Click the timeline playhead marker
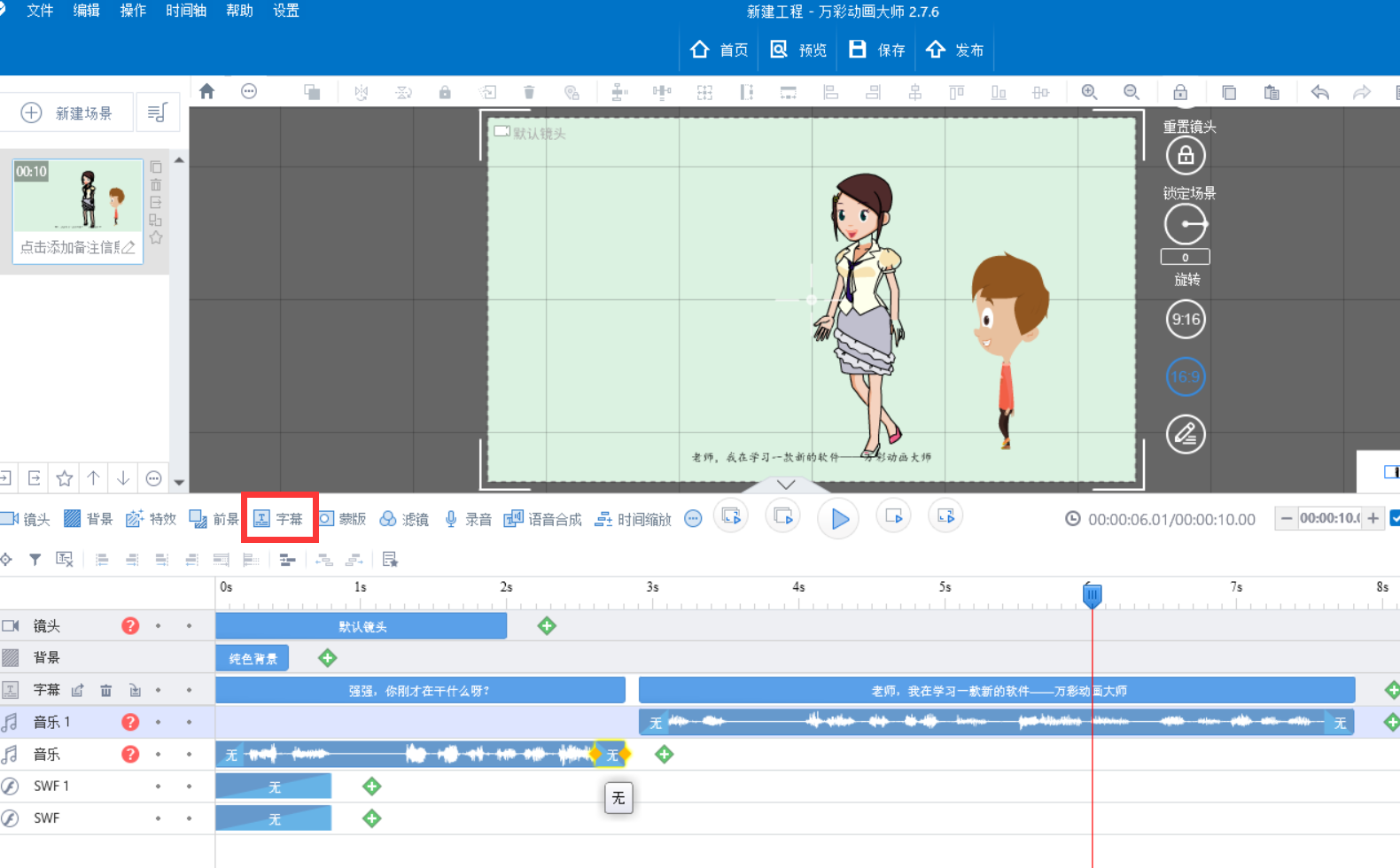The height and width of the screenshot is (868, 1400). tap(1092, 595)
